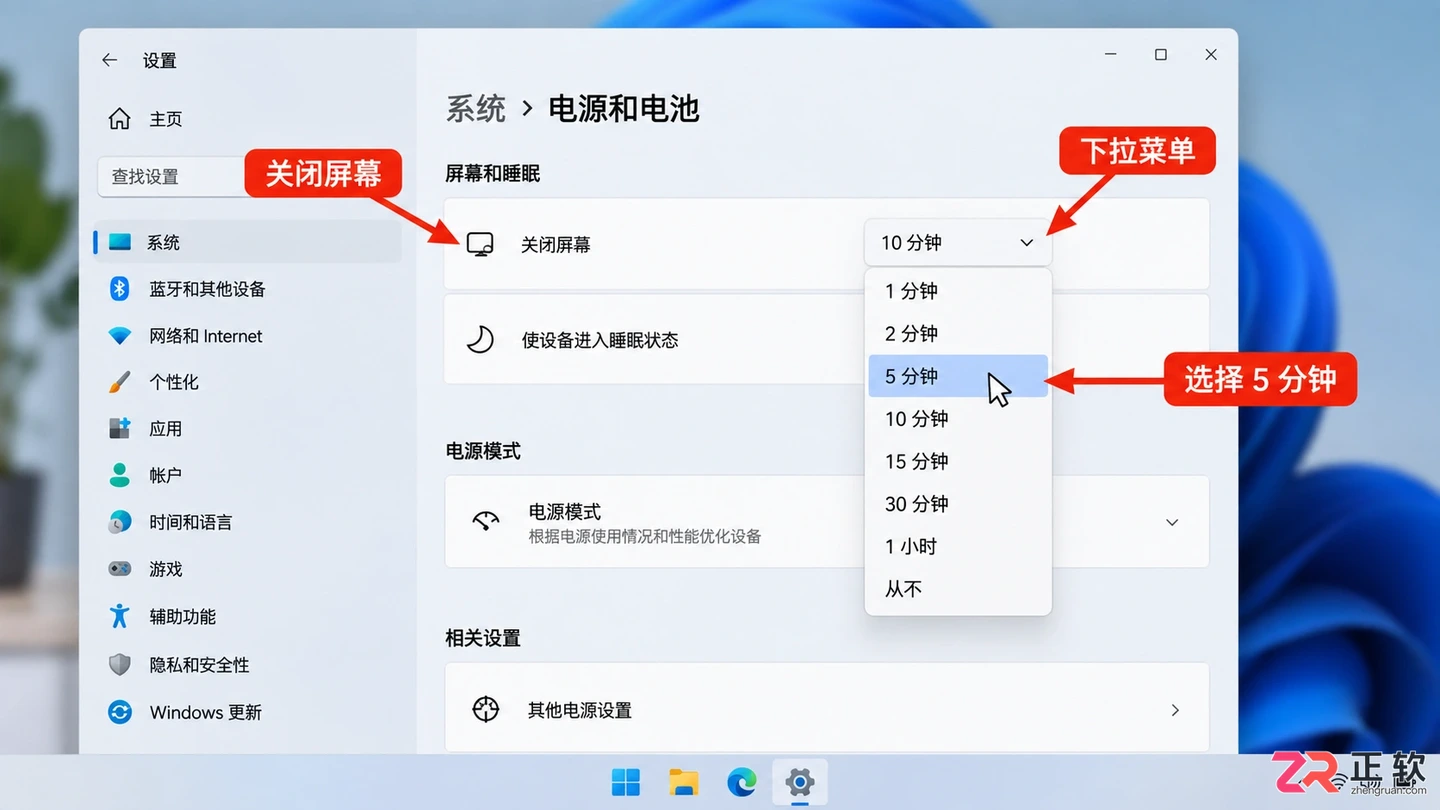Open 其他电源设置 right chevron
1440x810 pixels.
coord(1175,710)
